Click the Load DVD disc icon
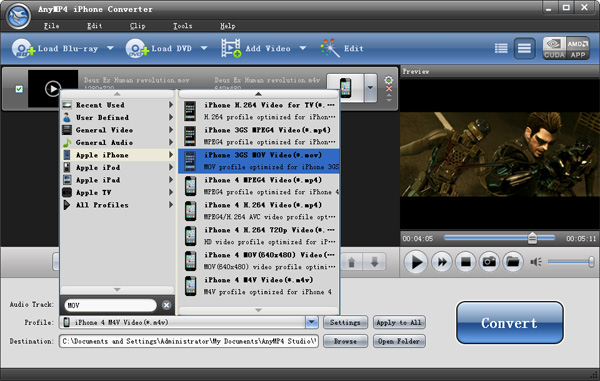 point(137,49)
